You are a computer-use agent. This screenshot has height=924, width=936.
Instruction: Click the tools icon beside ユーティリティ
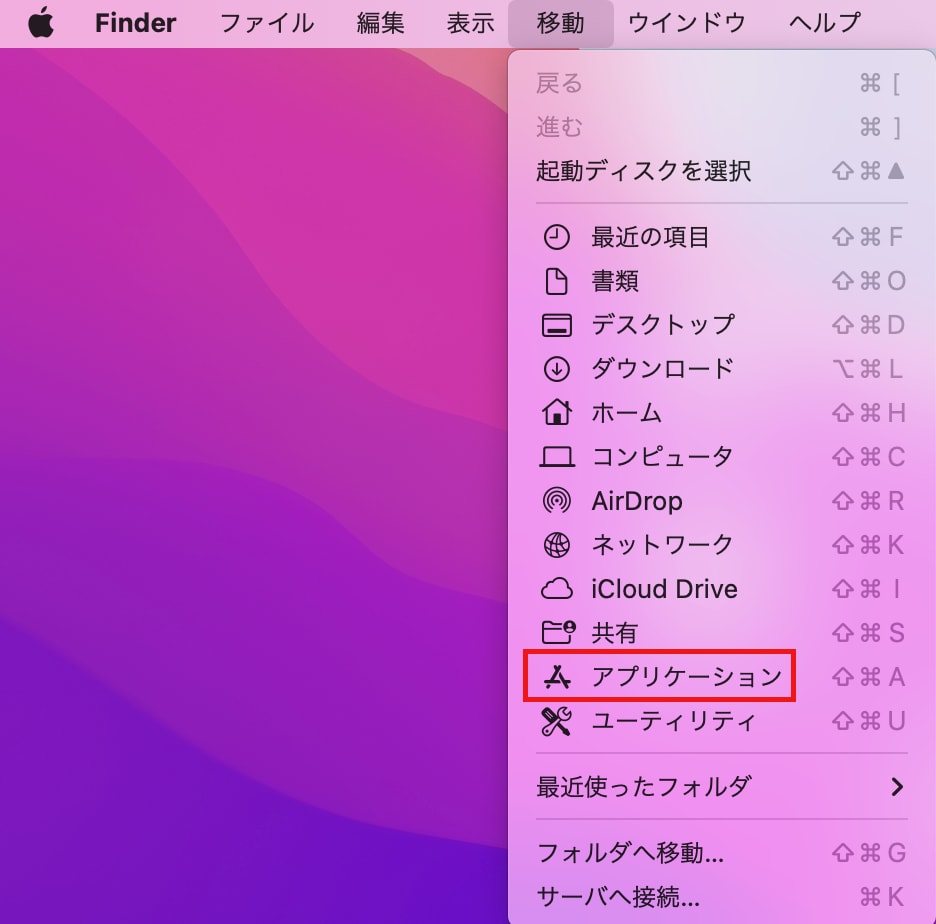[x=556, y=721]
